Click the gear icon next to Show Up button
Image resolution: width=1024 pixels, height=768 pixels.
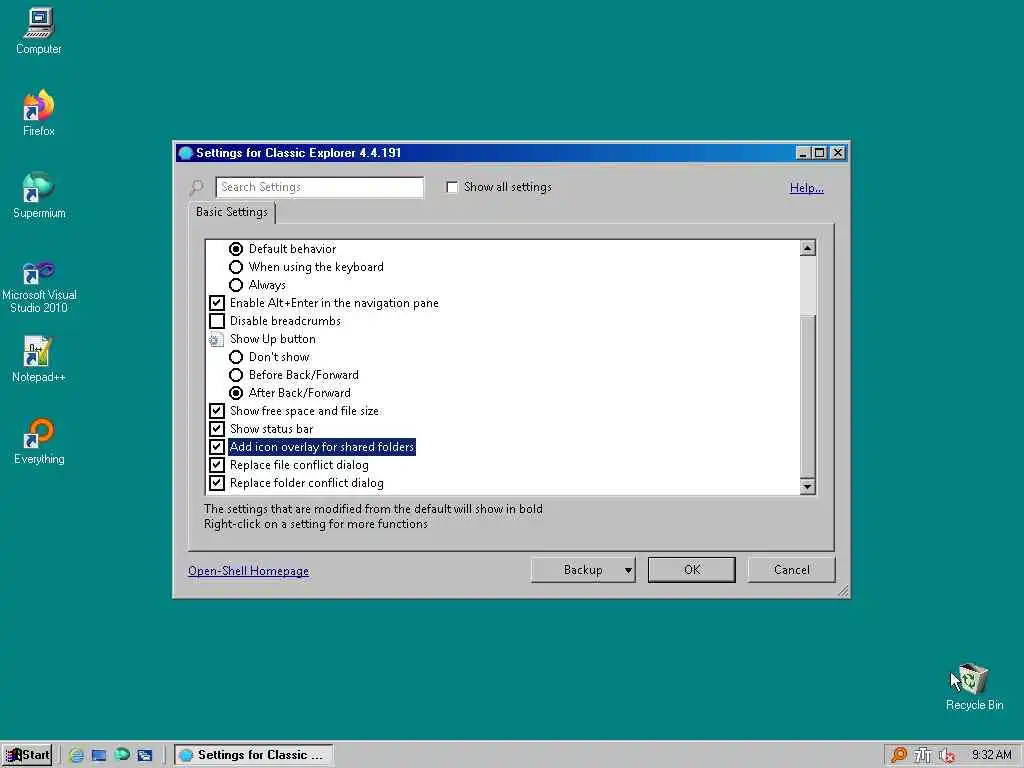(216, 340)
